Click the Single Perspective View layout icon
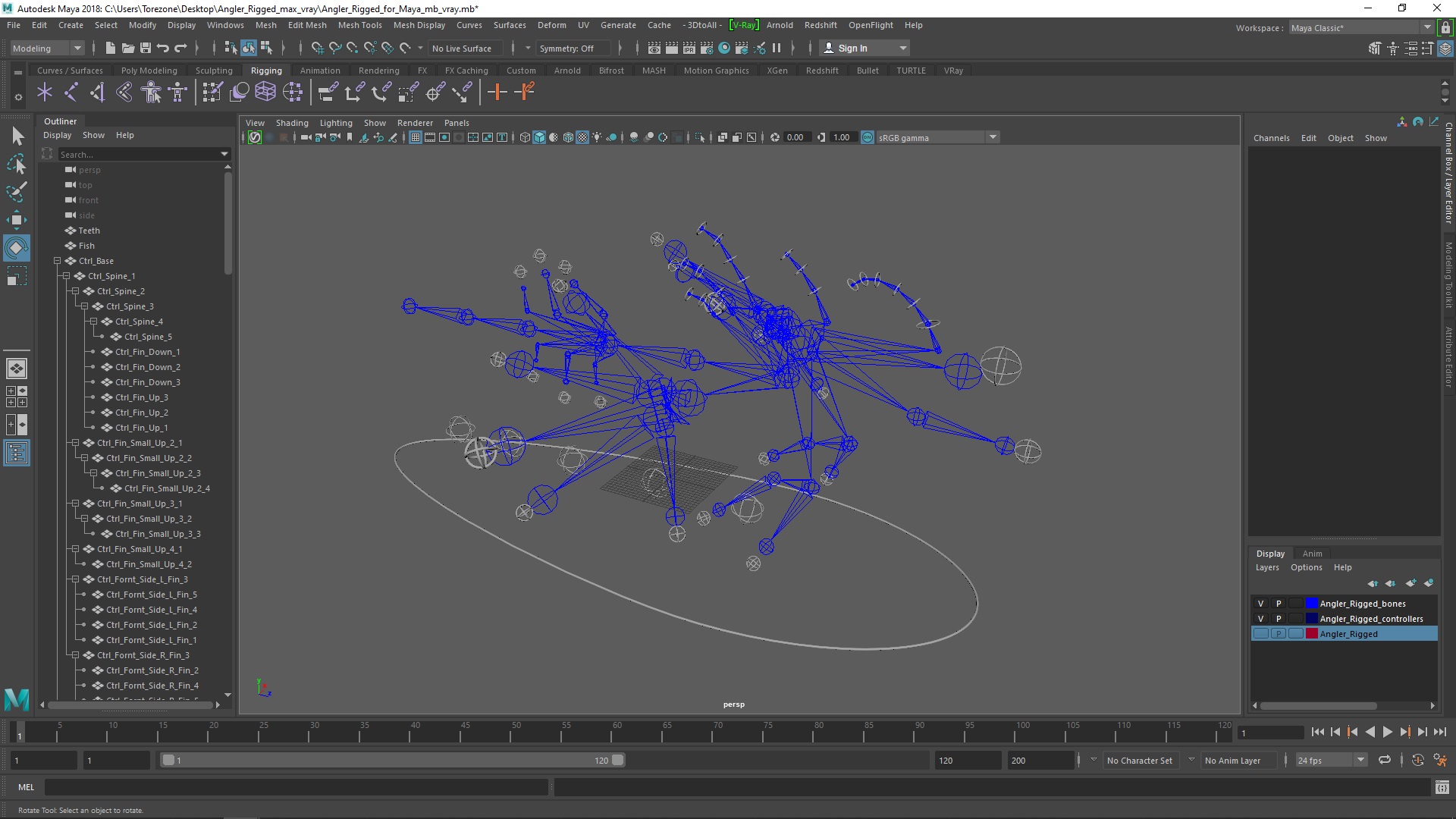Screen dimensions: 1456x819 coord(17,369)
